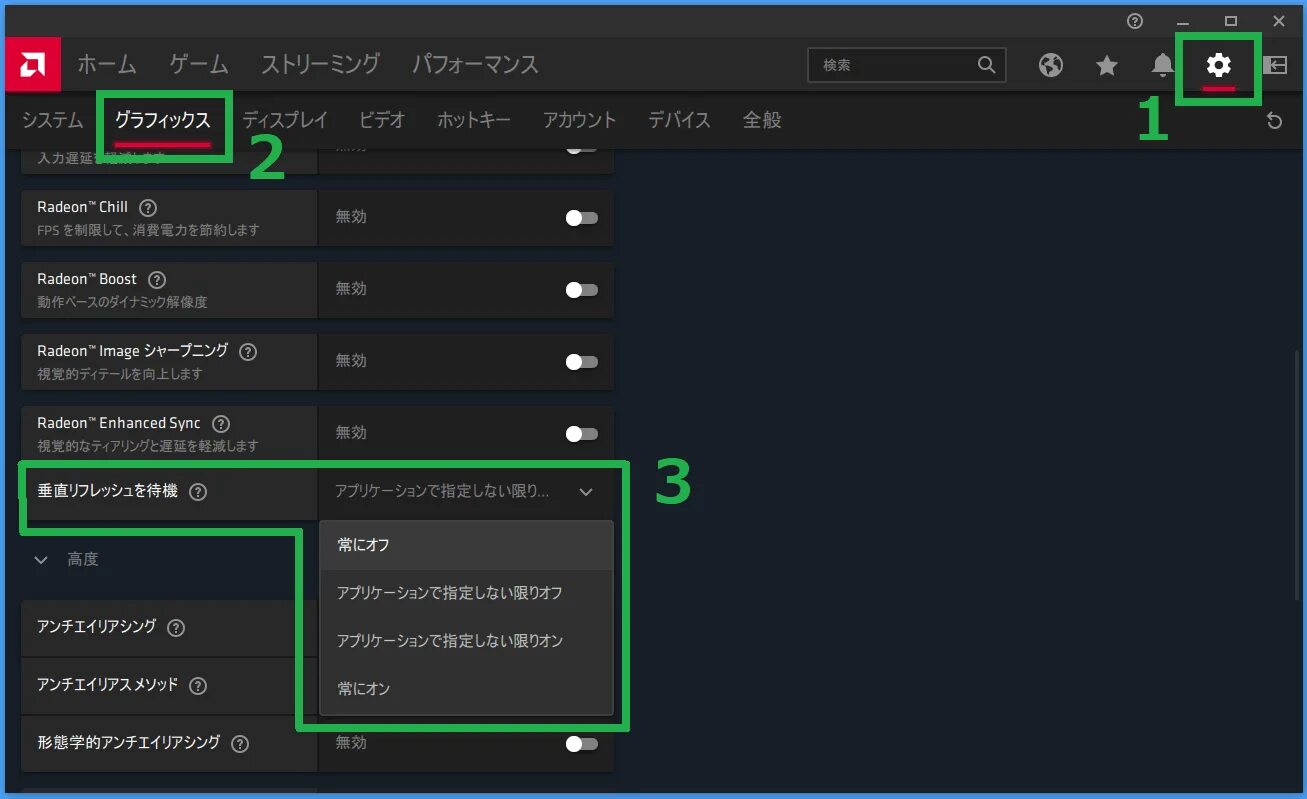The width and height of the screenshot is (1307, 799).
Task: Show help for Radeon Enhanced Sync
Action: [221, 424]
